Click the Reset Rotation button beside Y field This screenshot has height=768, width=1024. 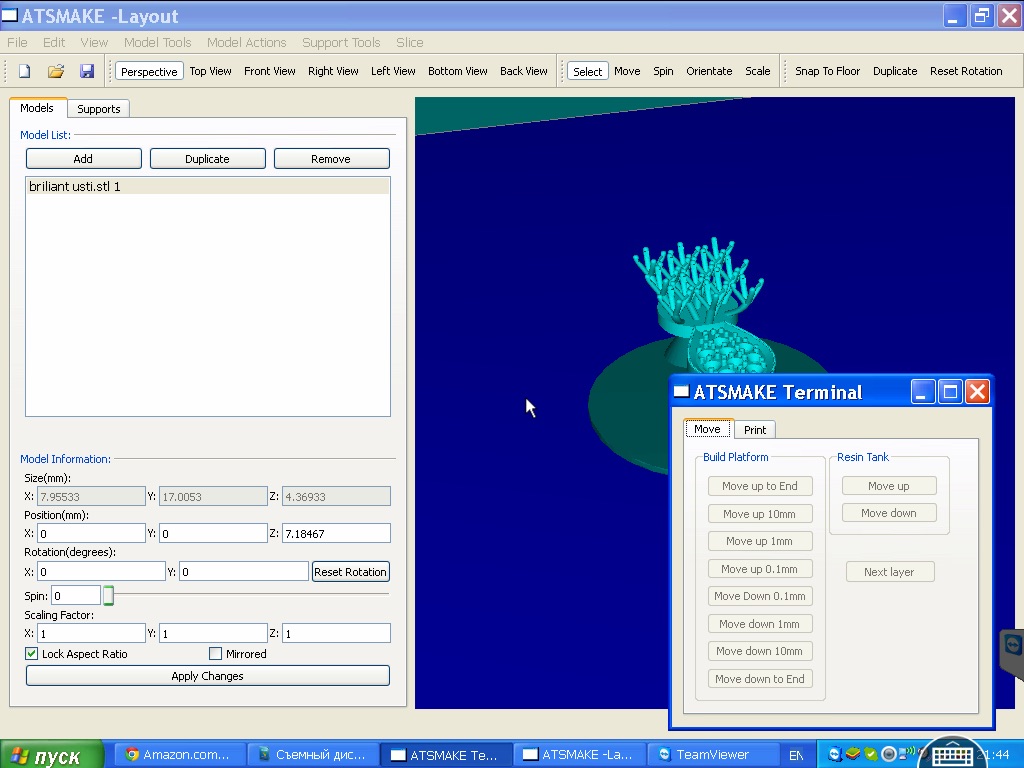[350, 572]
